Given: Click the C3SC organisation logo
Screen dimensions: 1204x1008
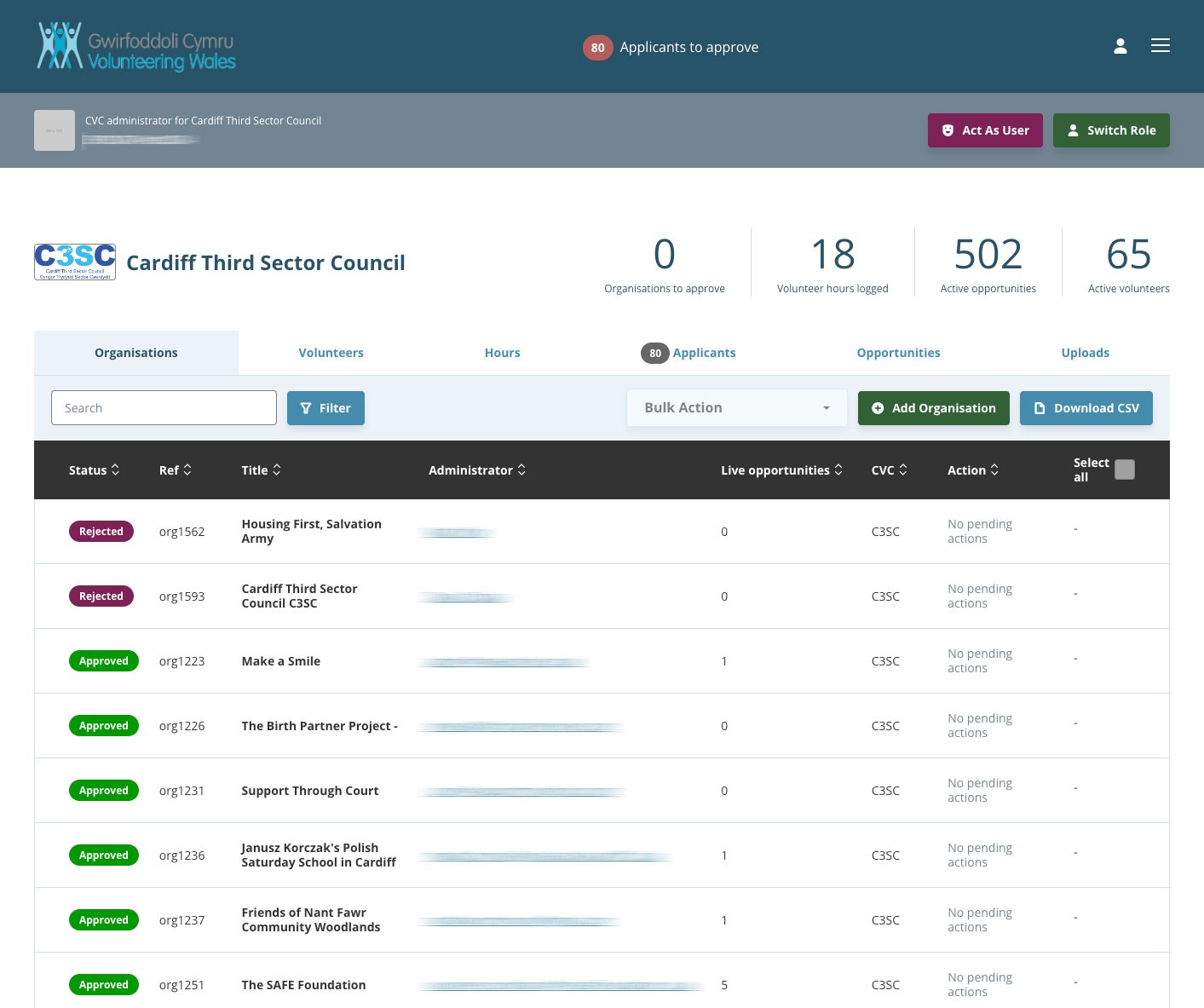Looking at the screenshot, I should [x=75, y=262].
